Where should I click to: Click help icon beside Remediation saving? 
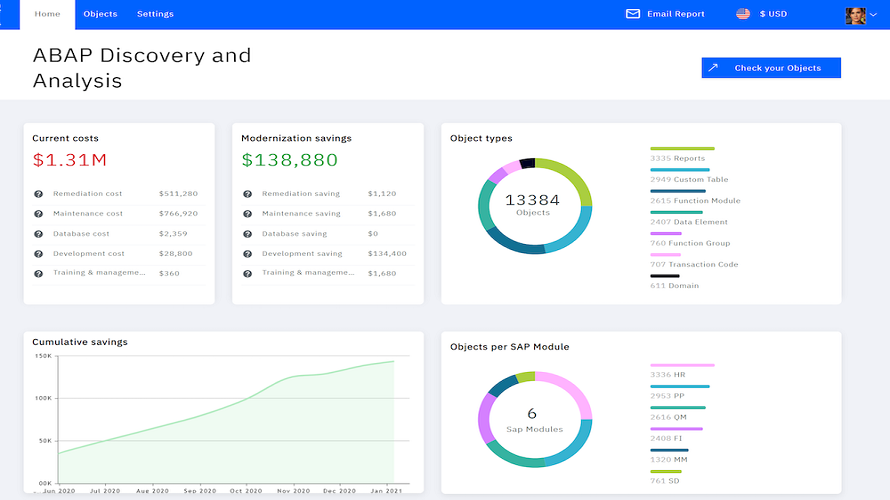[247, 194]
